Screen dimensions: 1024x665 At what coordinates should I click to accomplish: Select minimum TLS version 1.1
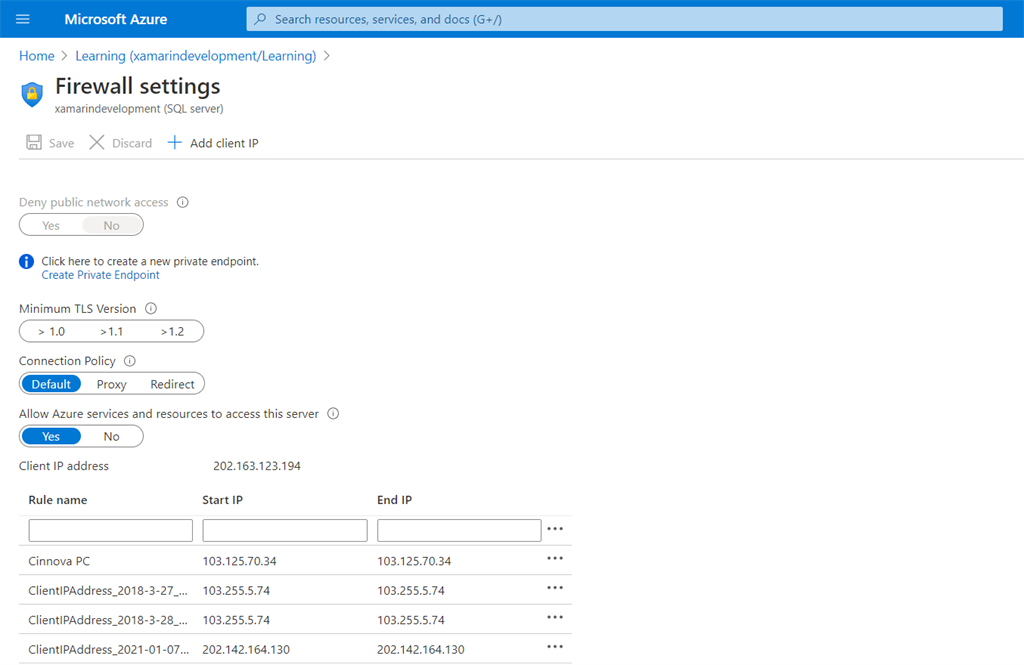112,331
